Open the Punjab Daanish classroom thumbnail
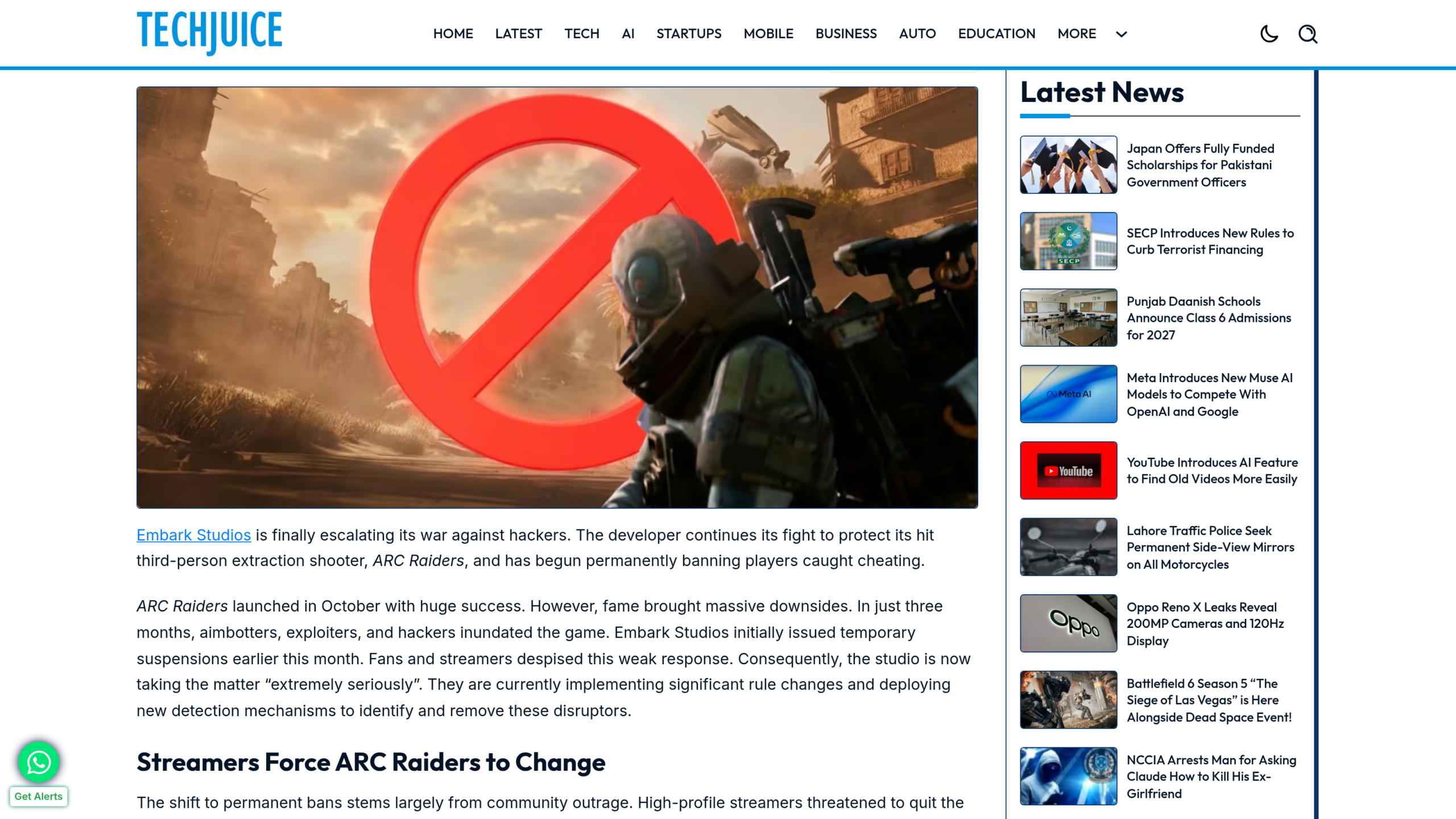Screen dimensions: 1456x819 (x=1068, y=317)
